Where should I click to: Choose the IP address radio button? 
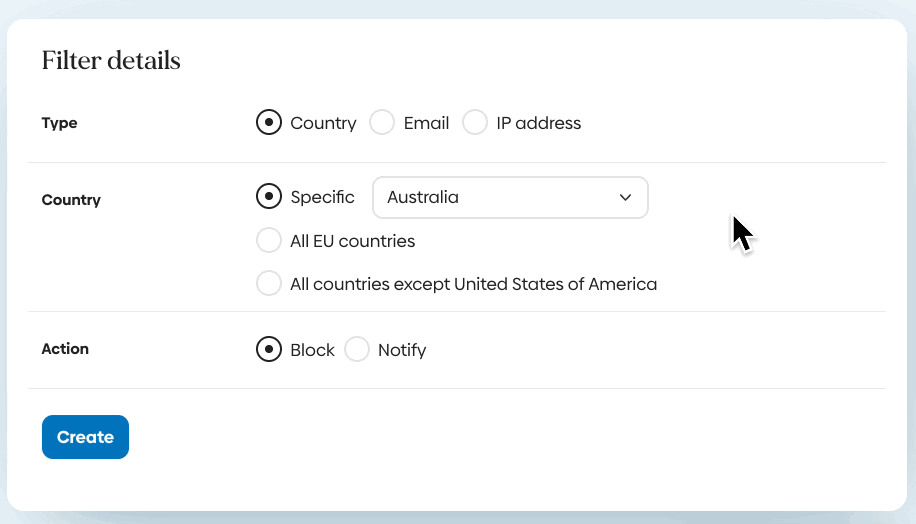click(x=475, y=123)
